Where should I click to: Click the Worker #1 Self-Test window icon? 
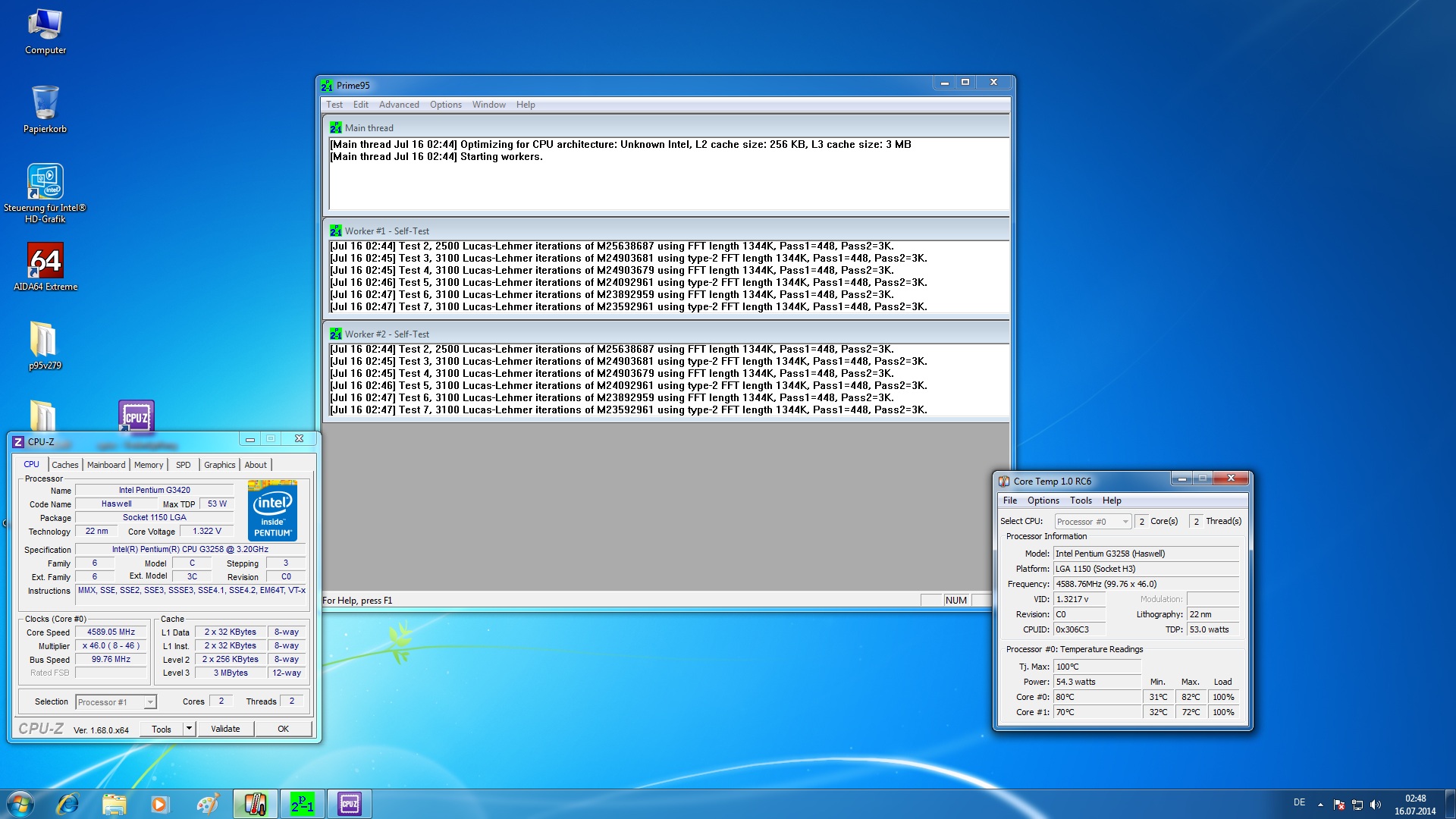tap(336, 231)
